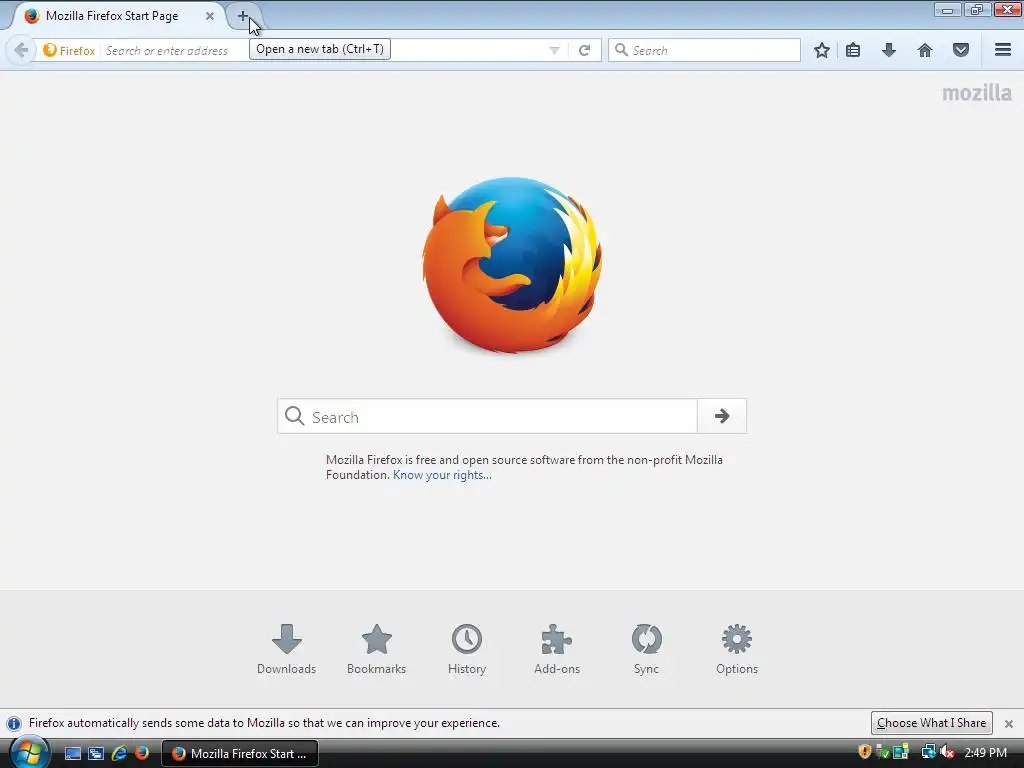Focus the toolbar Search box
The image size is (1024, 768).
point(704,50)
